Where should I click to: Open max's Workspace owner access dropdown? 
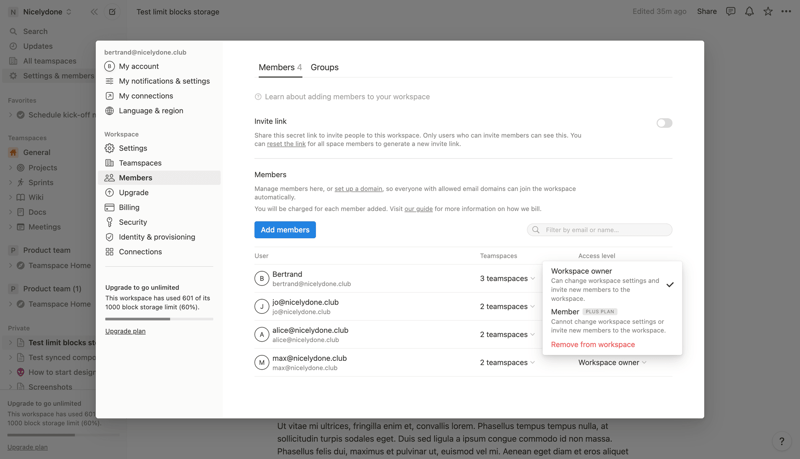pyautogui.click(x=612, y=363)
